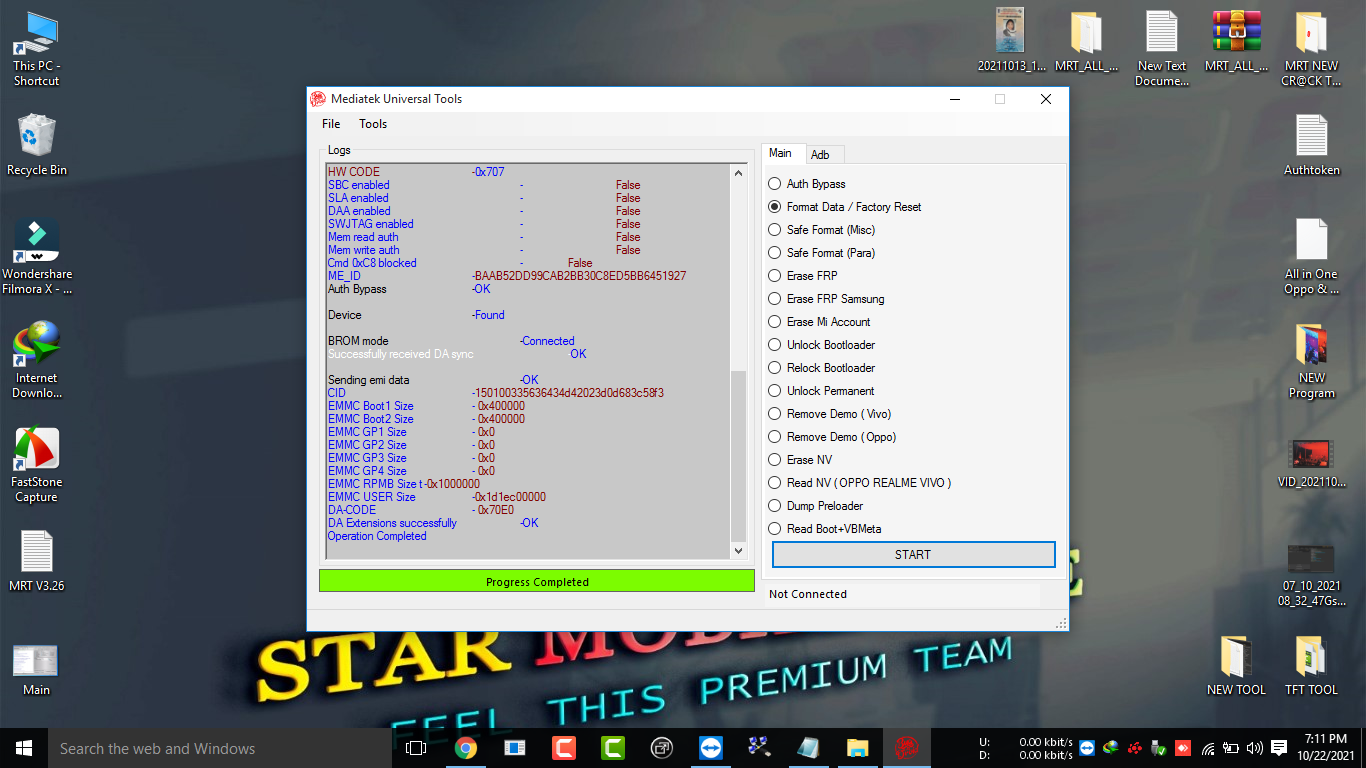This screenshot has height=768, width=1366.
Task: Select the Erase FRP Samsung option
Action: [826, 299]
